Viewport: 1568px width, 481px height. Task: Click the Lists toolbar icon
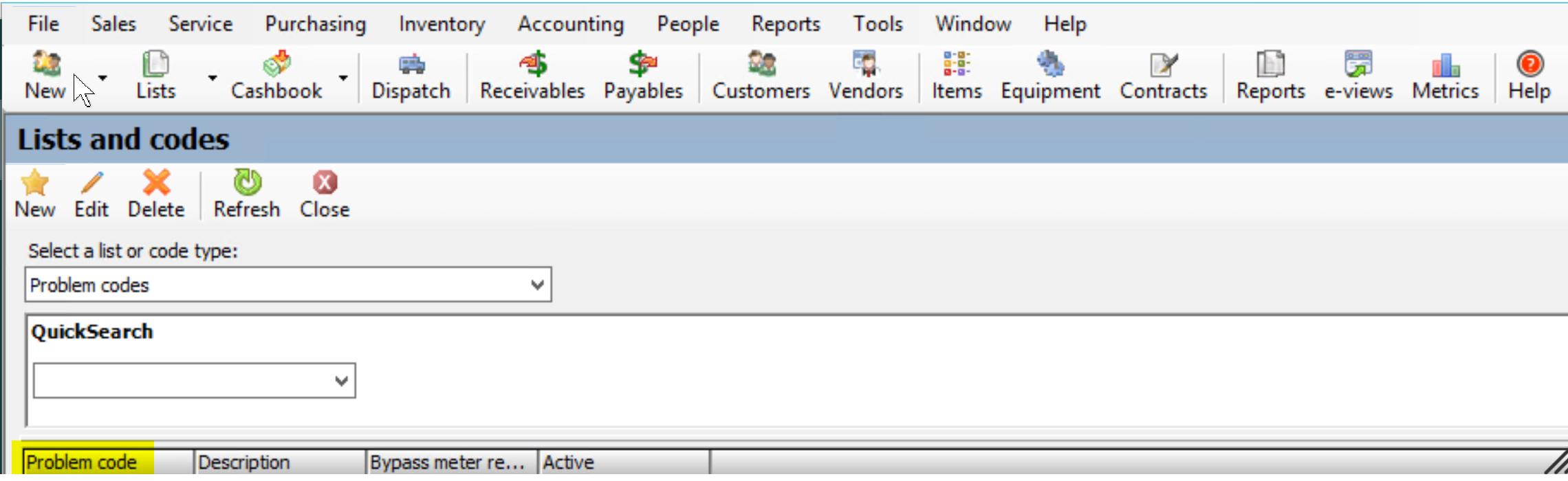[x=155, y=76]
